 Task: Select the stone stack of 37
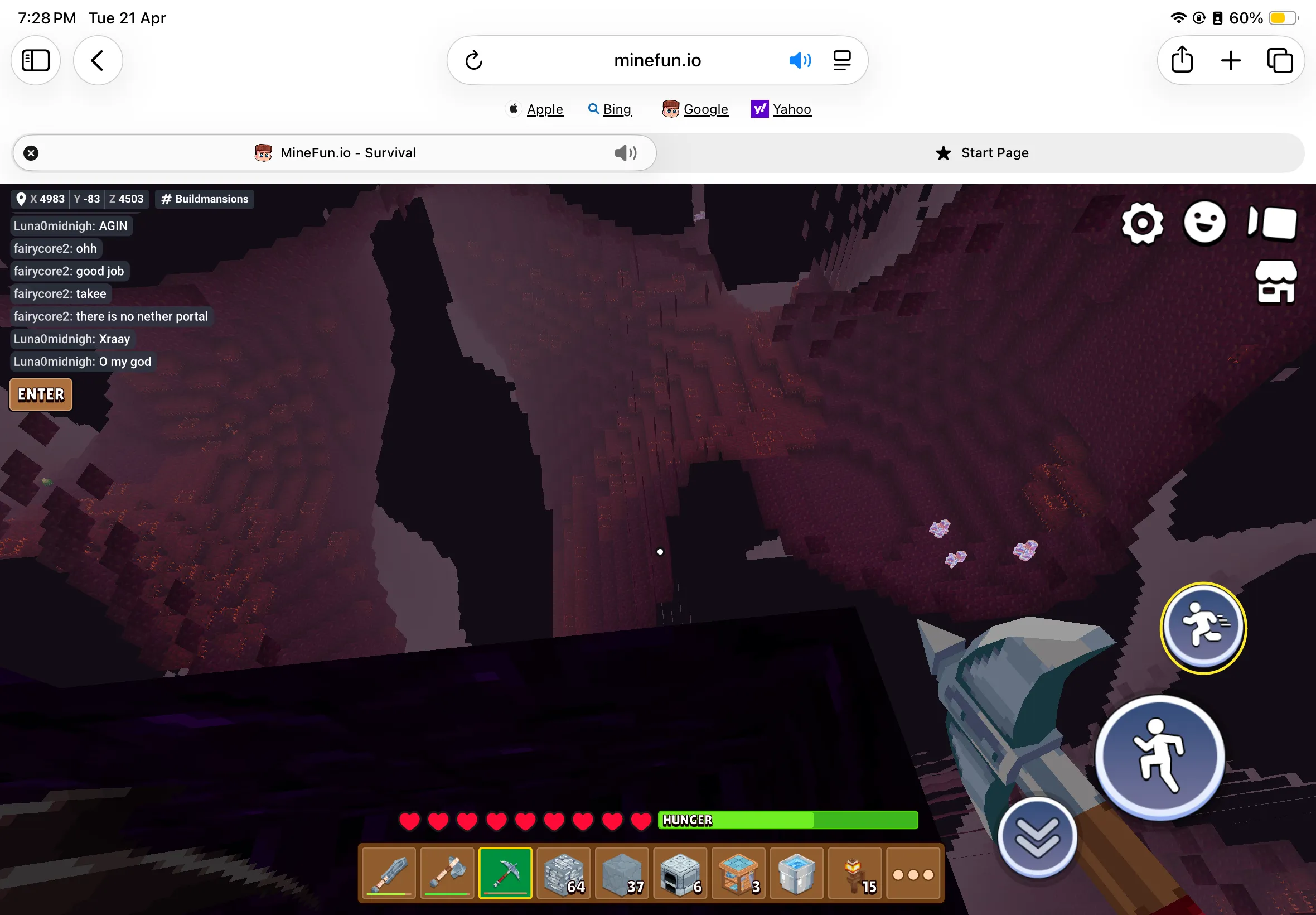[x=622, y=873]
